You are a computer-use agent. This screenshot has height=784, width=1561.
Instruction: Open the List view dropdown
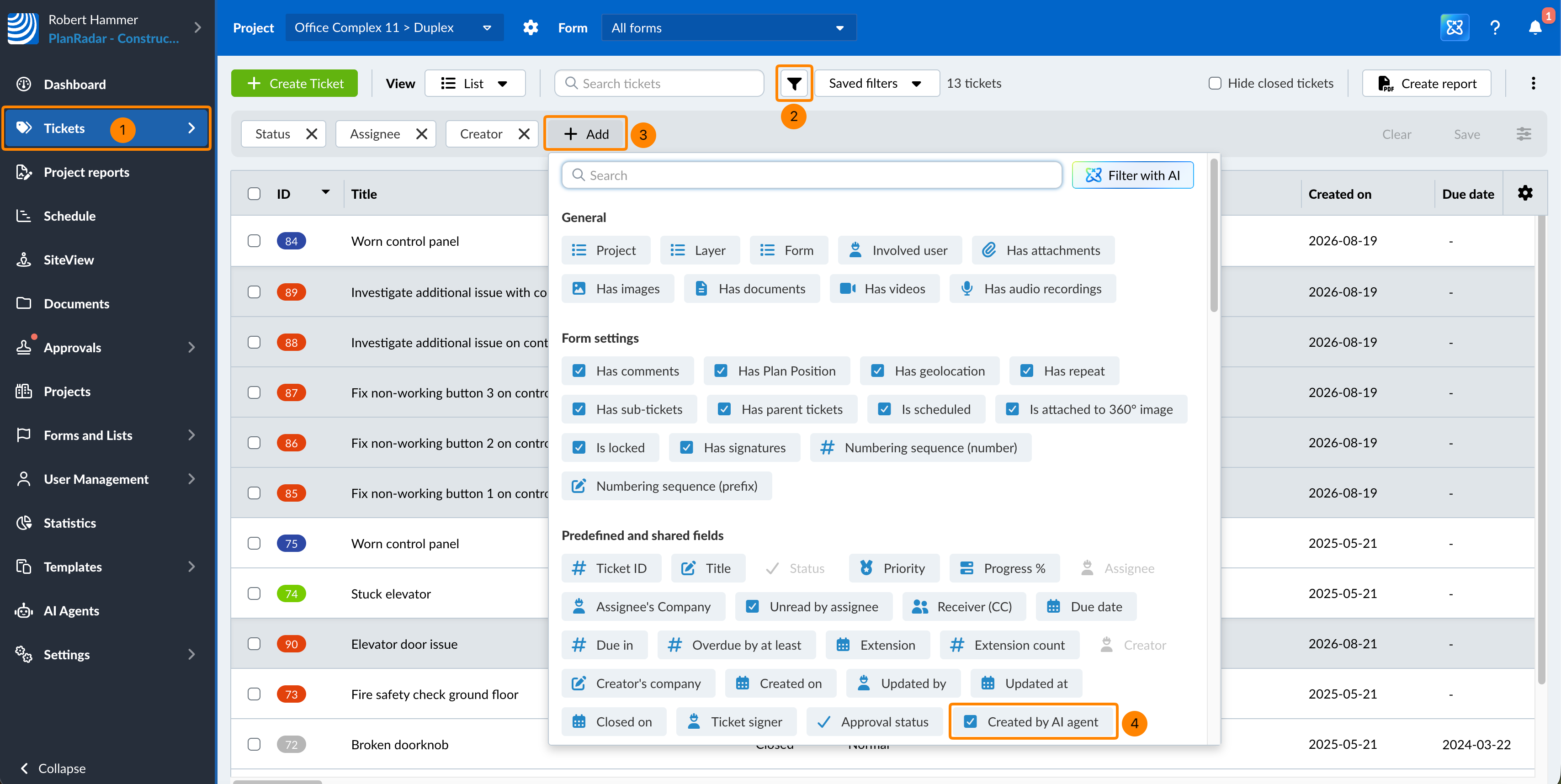point(474,84)
